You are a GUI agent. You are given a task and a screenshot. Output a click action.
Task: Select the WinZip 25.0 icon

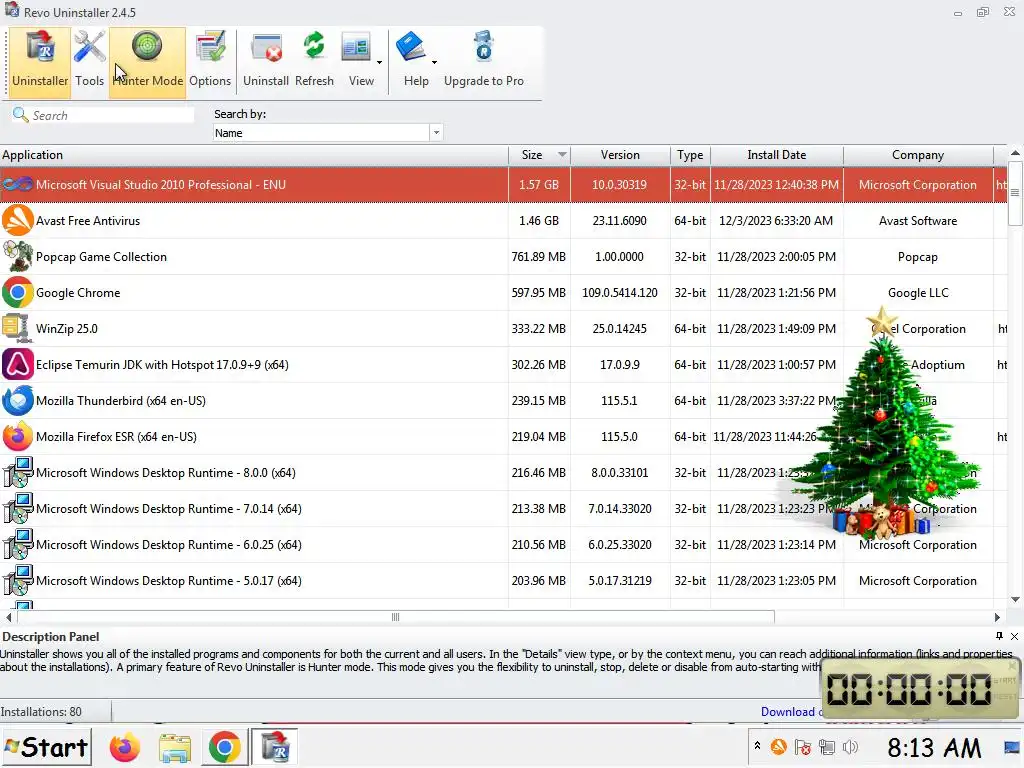pyautogui.click(x=18, y=328)
